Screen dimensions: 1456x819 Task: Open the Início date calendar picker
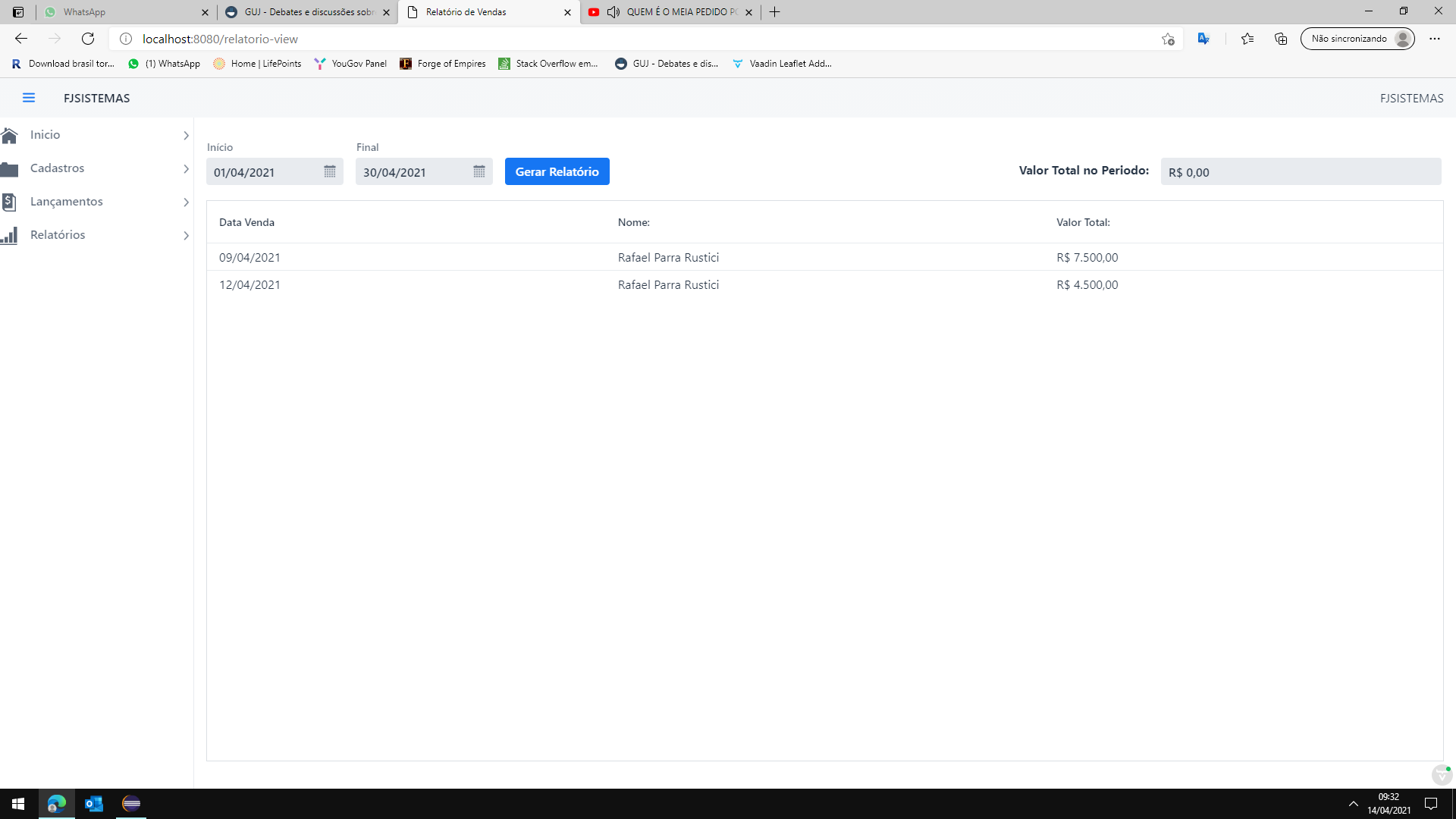(x=330, y=171)
